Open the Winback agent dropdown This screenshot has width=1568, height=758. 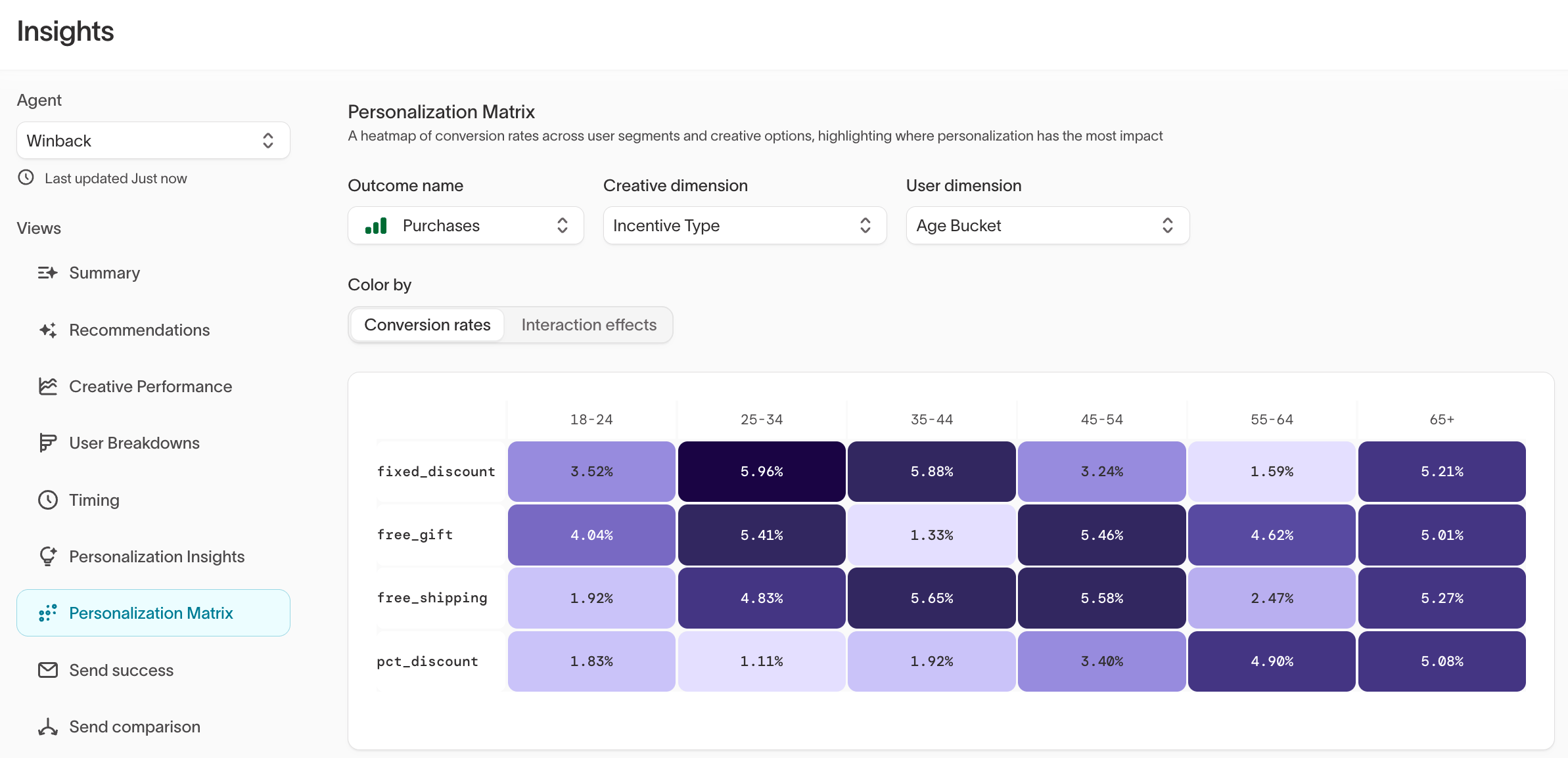coord(153,141)
